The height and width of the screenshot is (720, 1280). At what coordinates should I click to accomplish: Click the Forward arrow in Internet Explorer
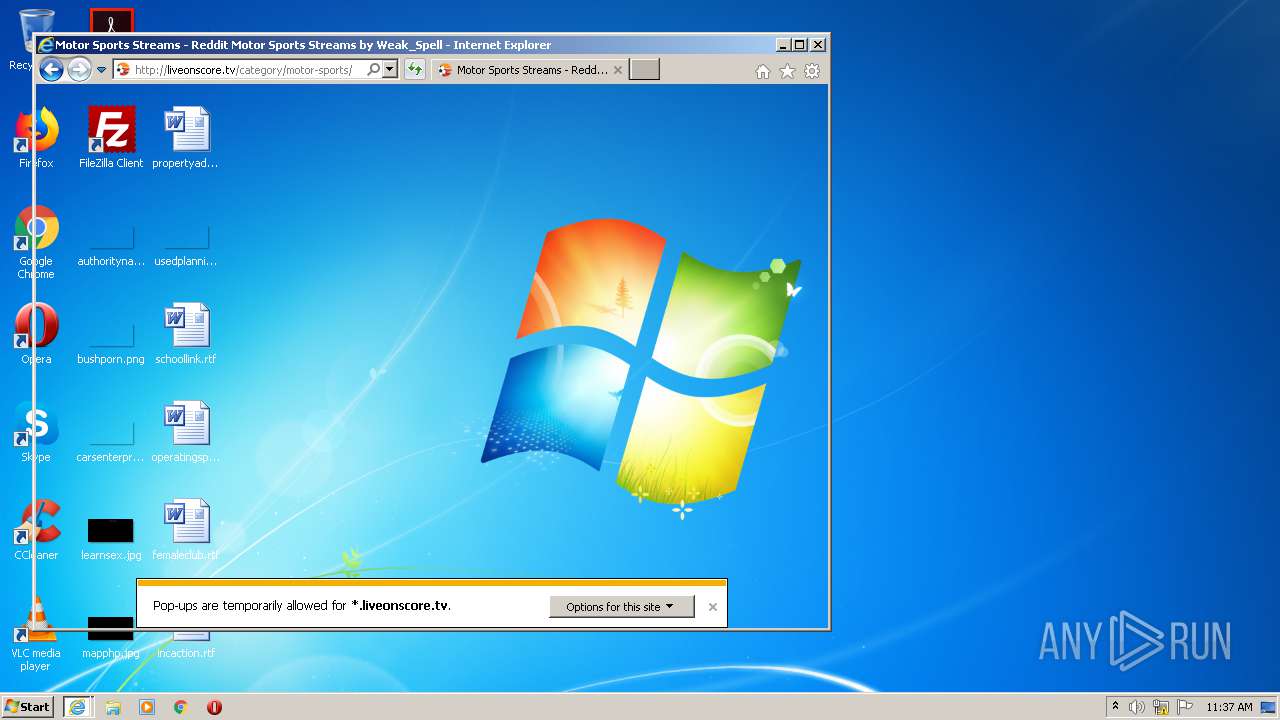click(79, 69)
